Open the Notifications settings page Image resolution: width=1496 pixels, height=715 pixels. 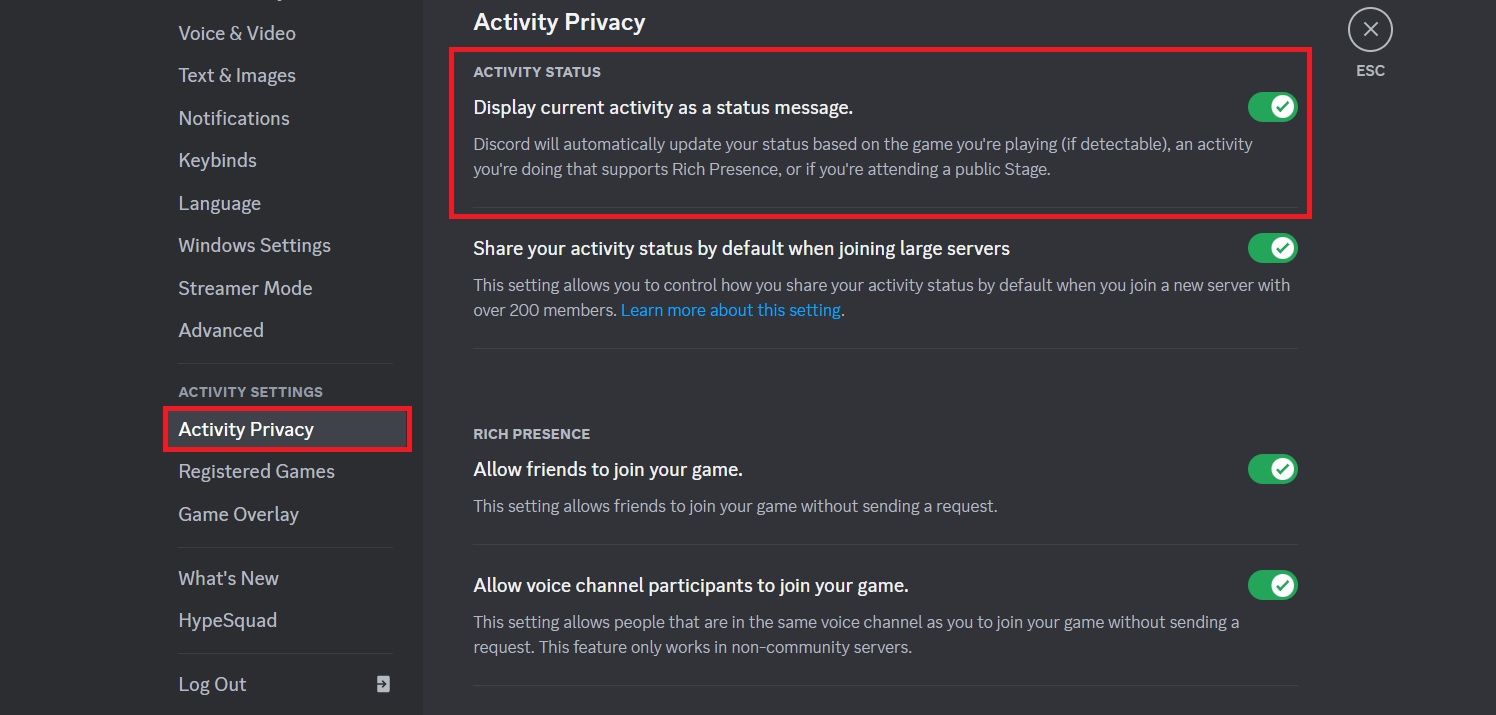click(233, 118)
